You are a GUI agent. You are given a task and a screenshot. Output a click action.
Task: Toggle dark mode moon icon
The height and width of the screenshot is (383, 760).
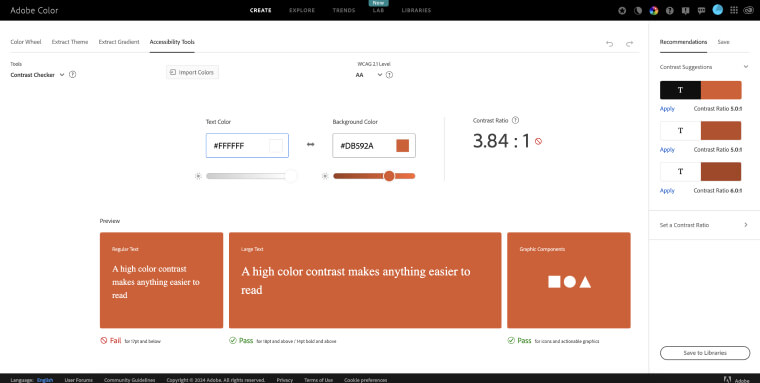click(638, 10)
